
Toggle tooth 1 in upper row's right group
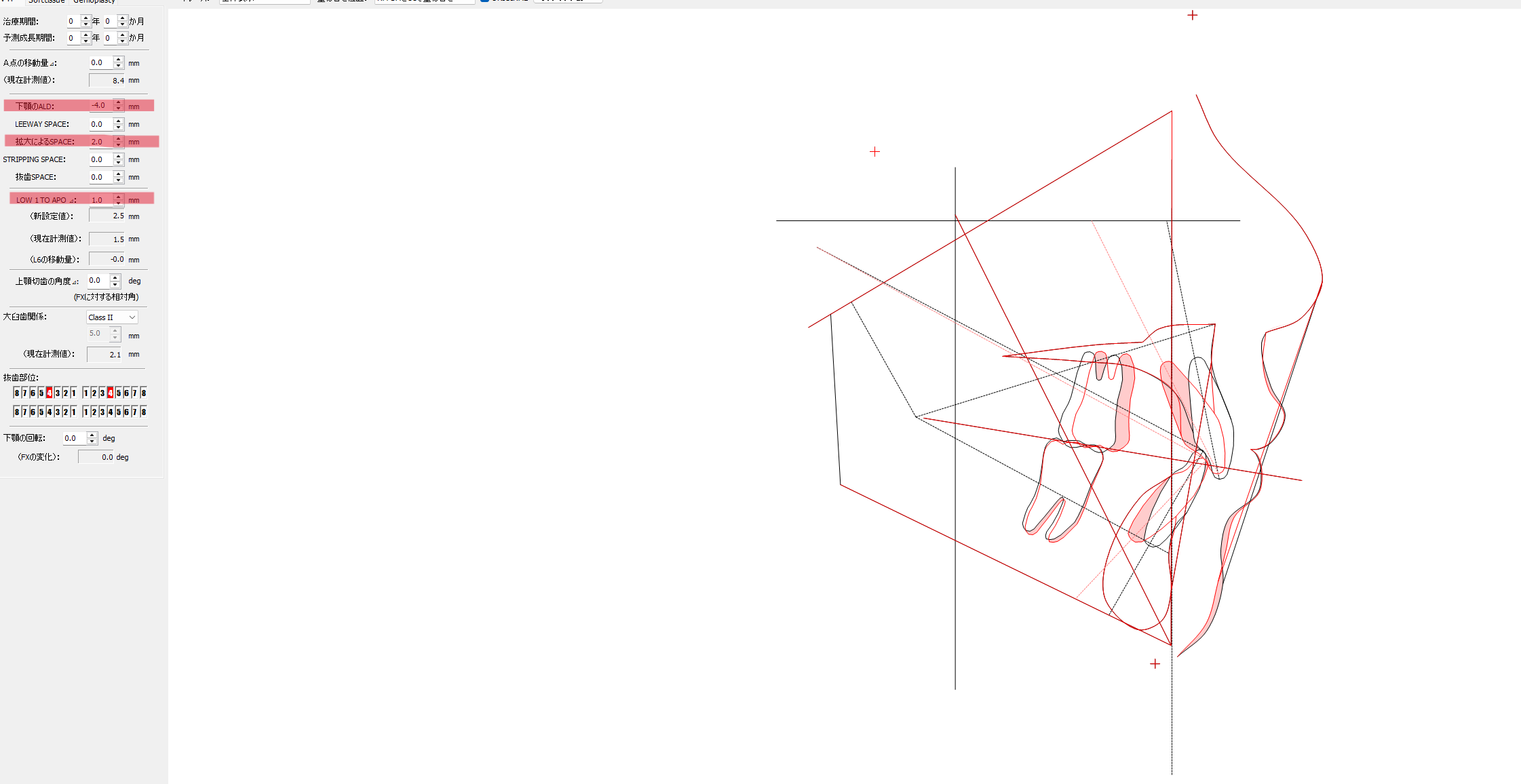point(85,393)
